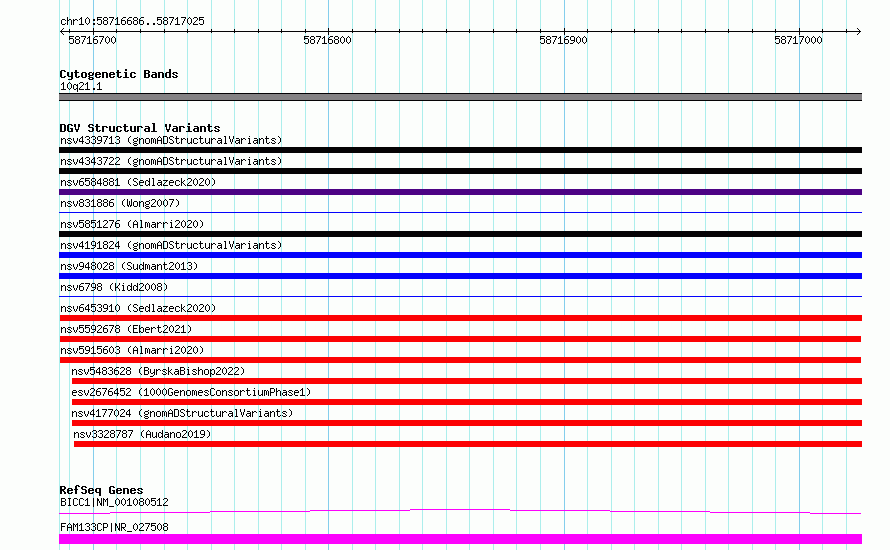The image size is (890, 550).
Task: Select the nsv6798 Kidd2008 label
Action: coord(114,287)
